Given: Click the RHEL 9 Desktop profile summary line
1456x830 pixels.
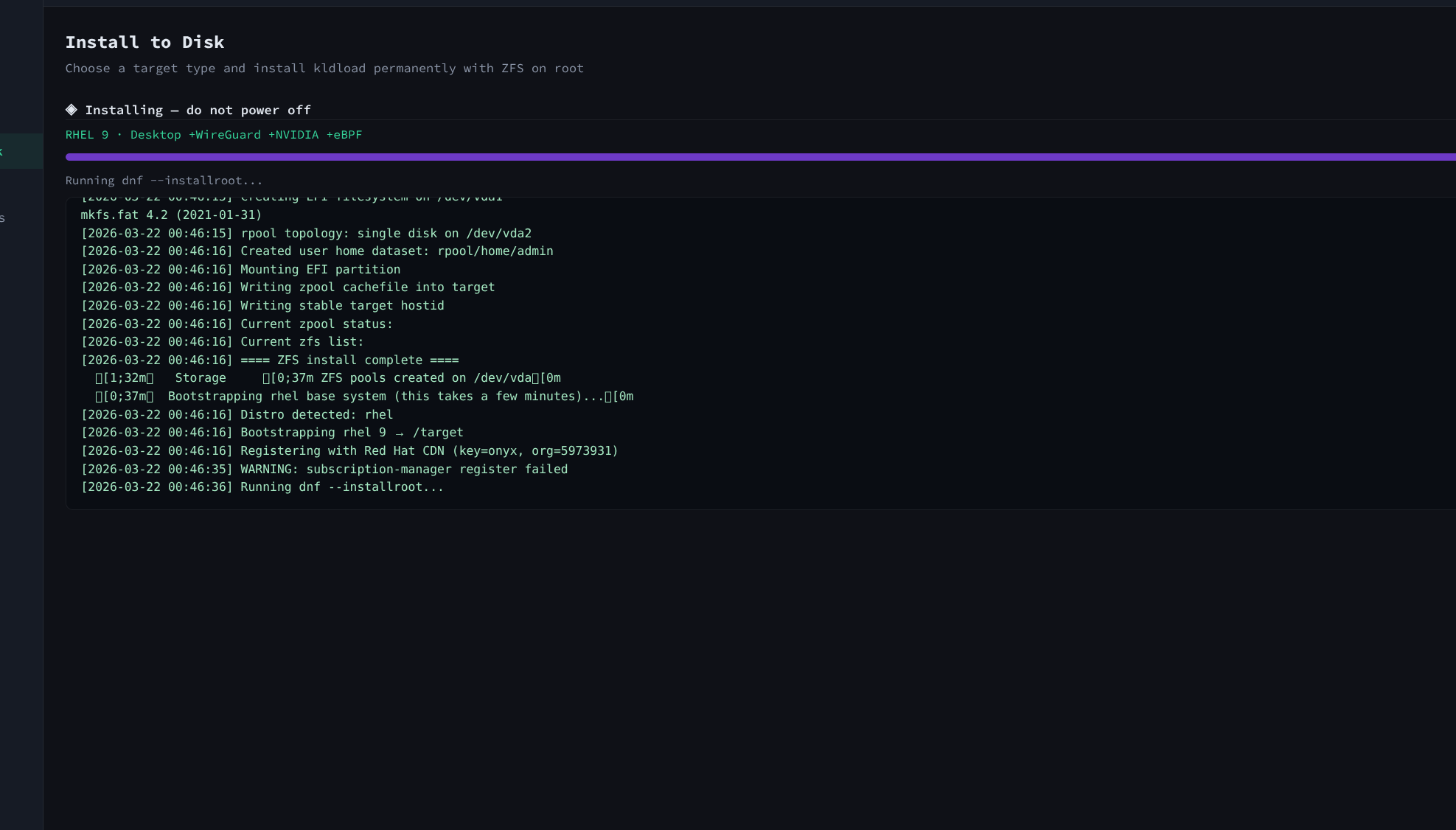Looking at the screenshot, I should [213, 135].
